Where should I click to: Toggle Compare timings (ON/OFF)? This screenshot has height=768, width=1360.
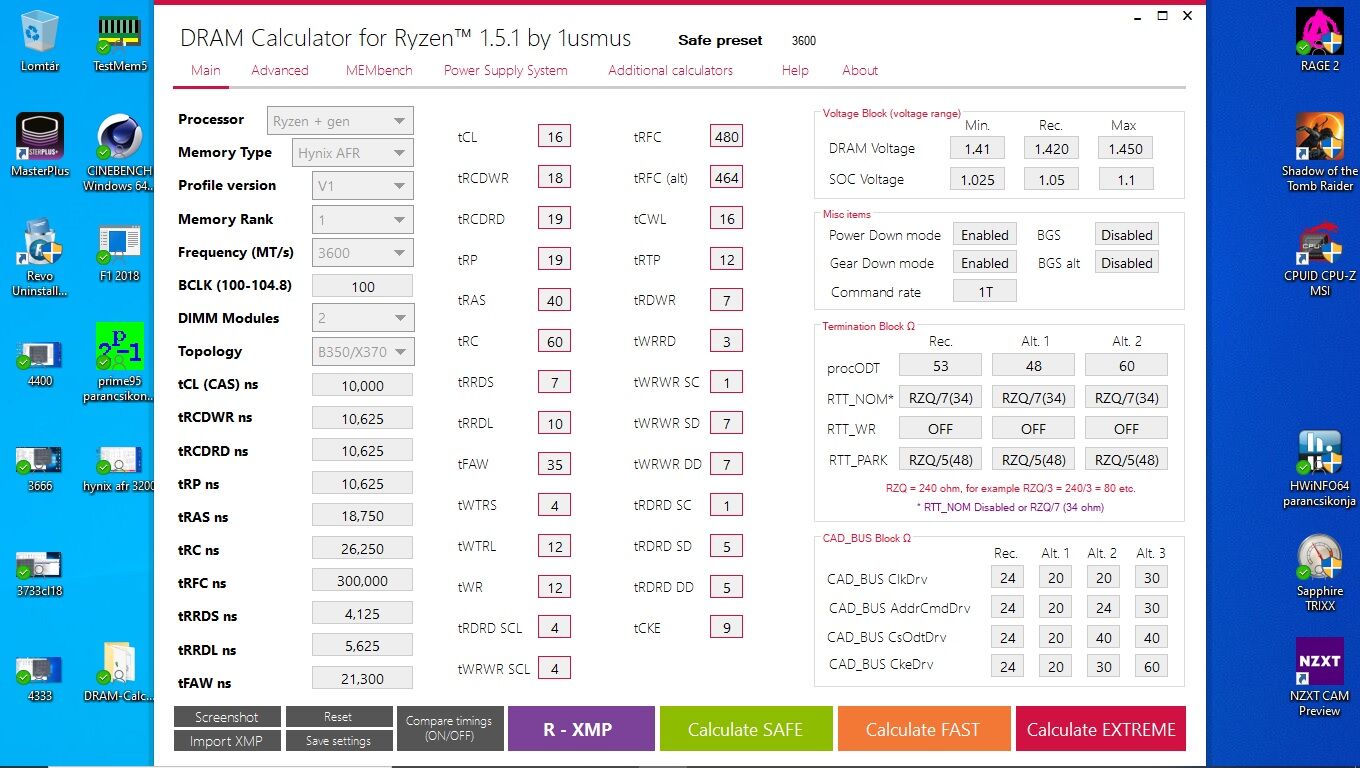tap(449, 729)
